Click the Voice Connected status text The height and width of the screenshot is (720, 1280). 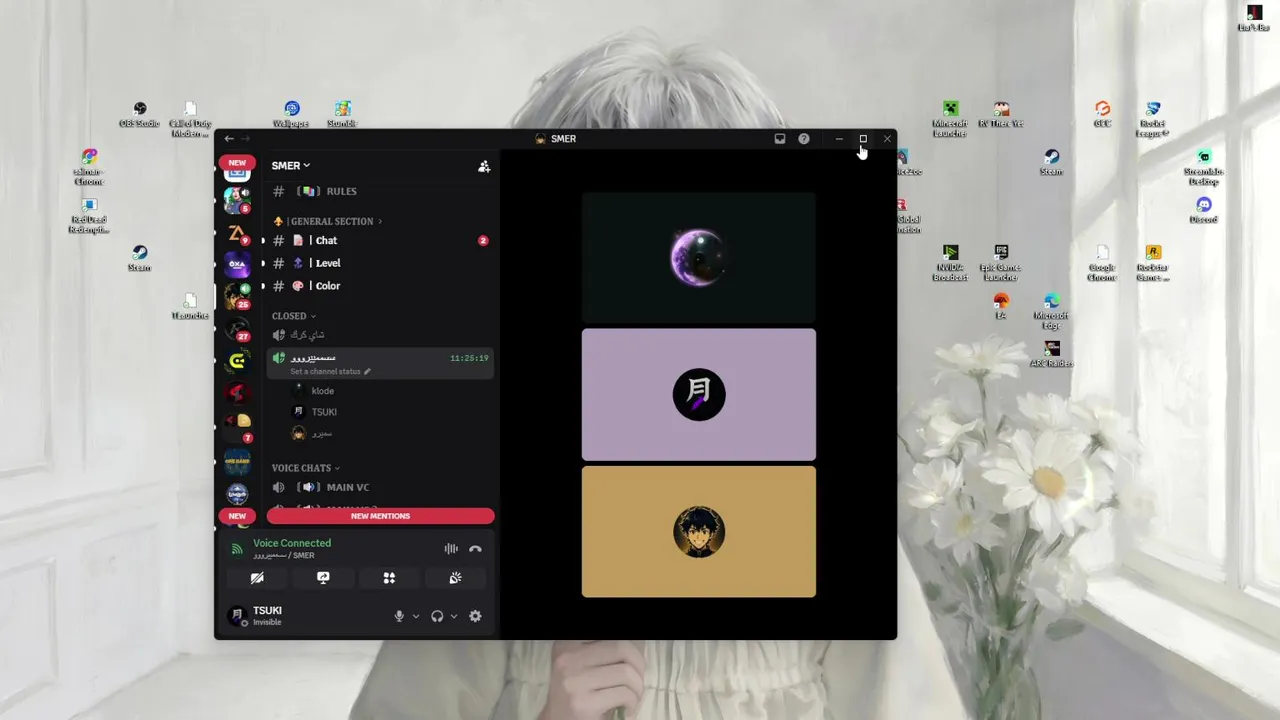tap(292, 543)
